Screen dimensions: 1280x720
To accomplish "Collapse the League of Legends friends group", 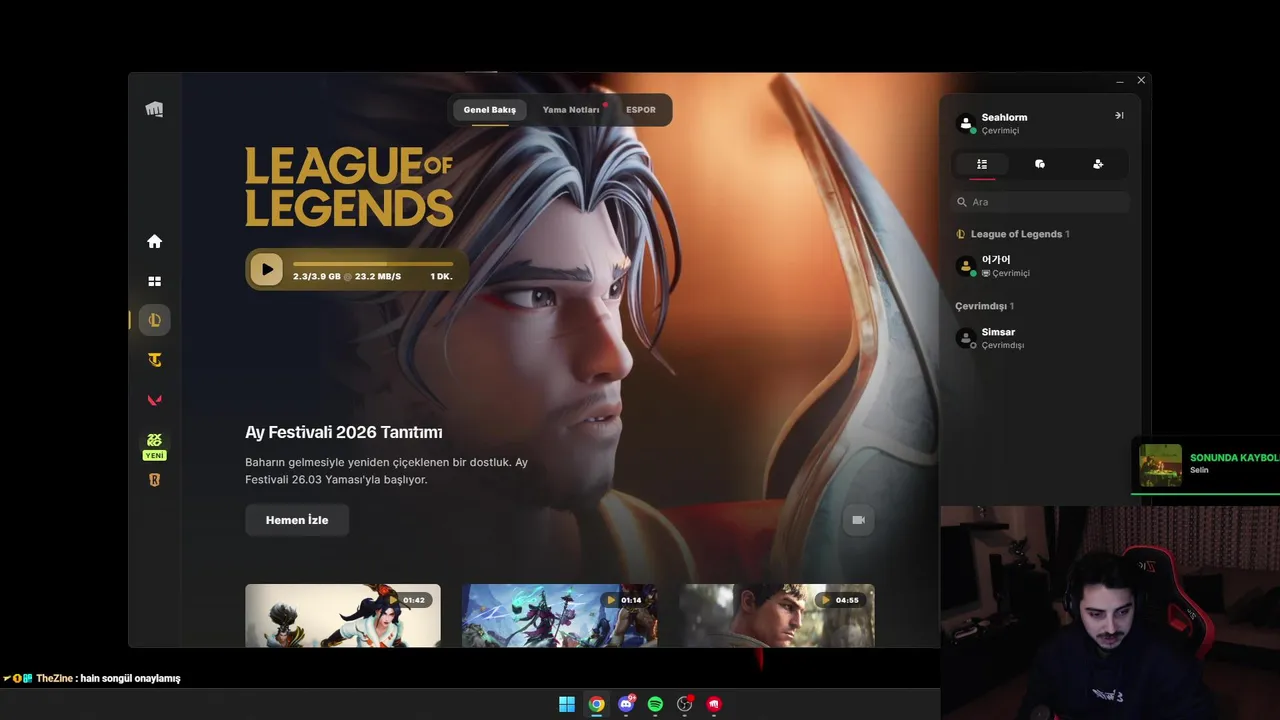I will click(1013, 234).
